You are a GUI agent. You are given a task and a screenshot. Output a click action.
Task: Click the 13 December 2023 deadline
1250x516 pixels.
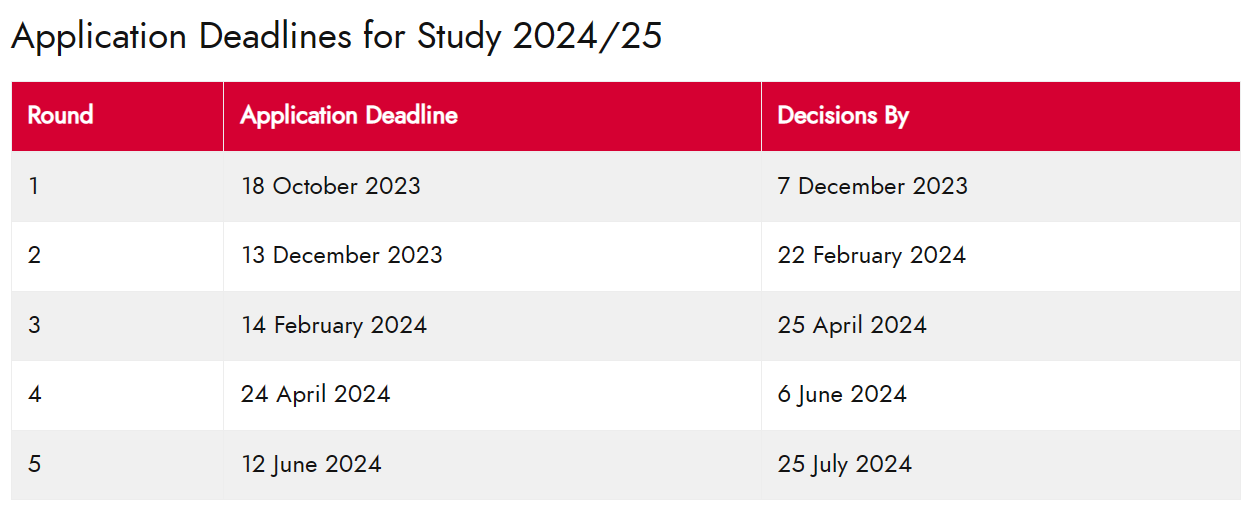[341, 255]
